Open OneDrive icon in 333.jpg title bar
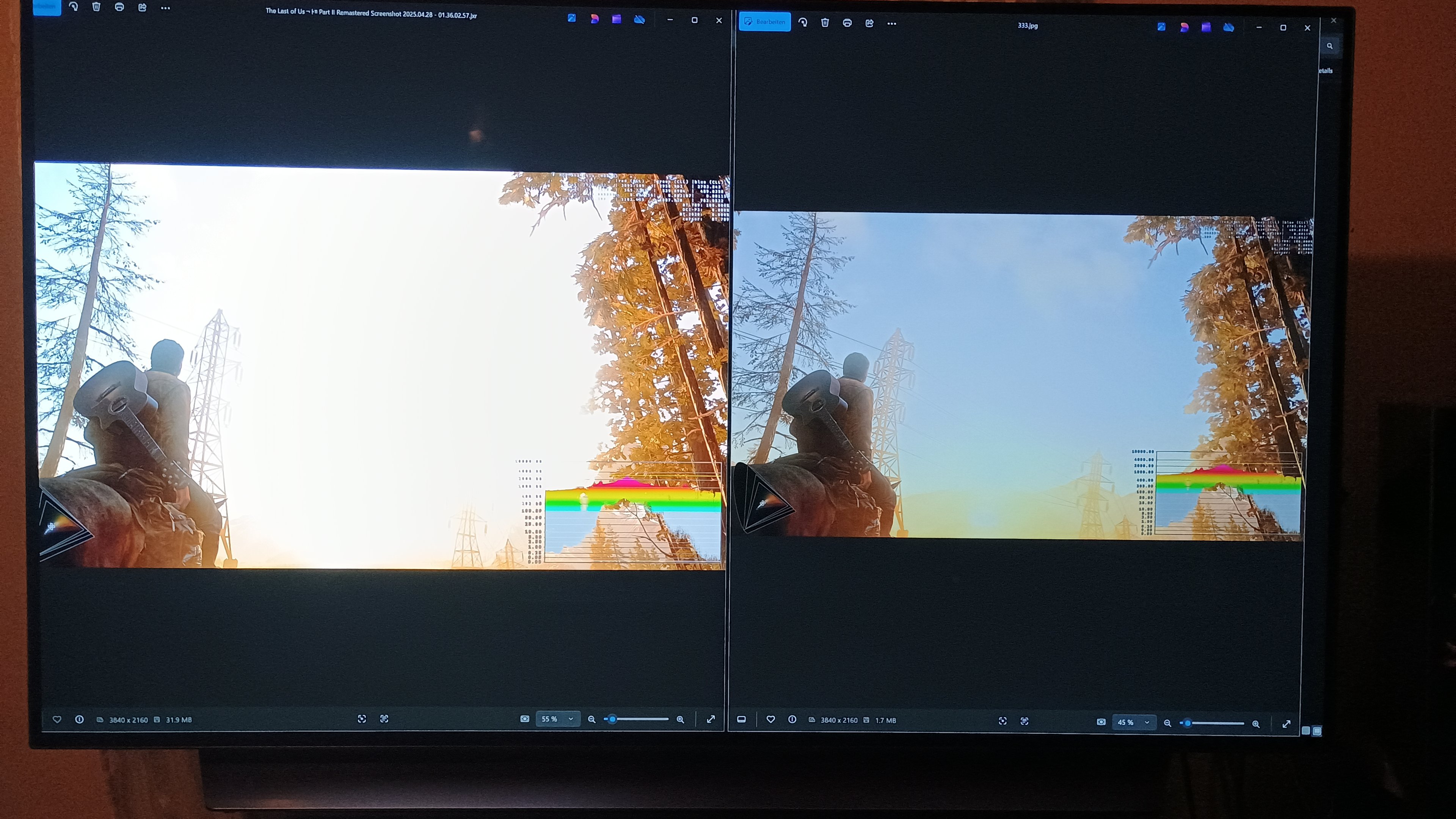The image size is (1456, 819). (1228, 27)
